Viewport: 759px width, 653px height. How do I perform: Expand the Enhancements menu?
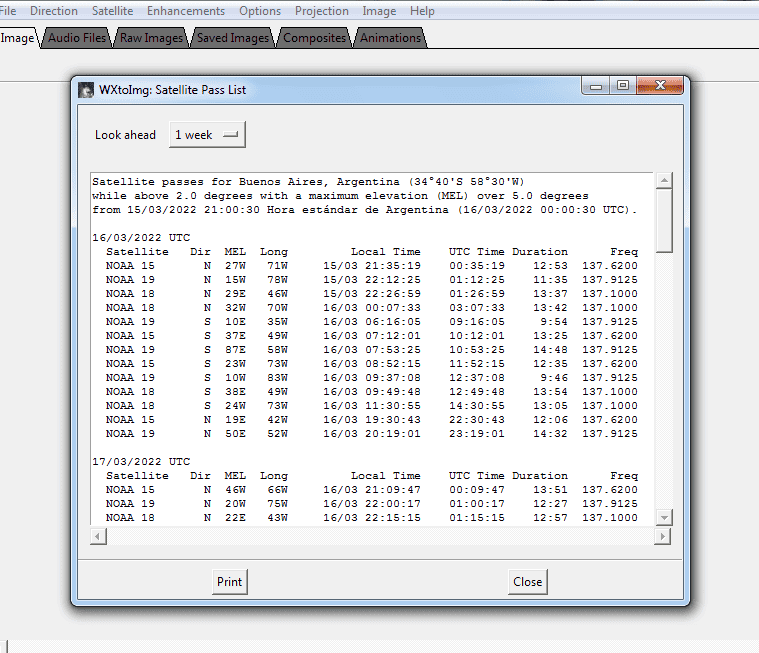coord(186,11)
